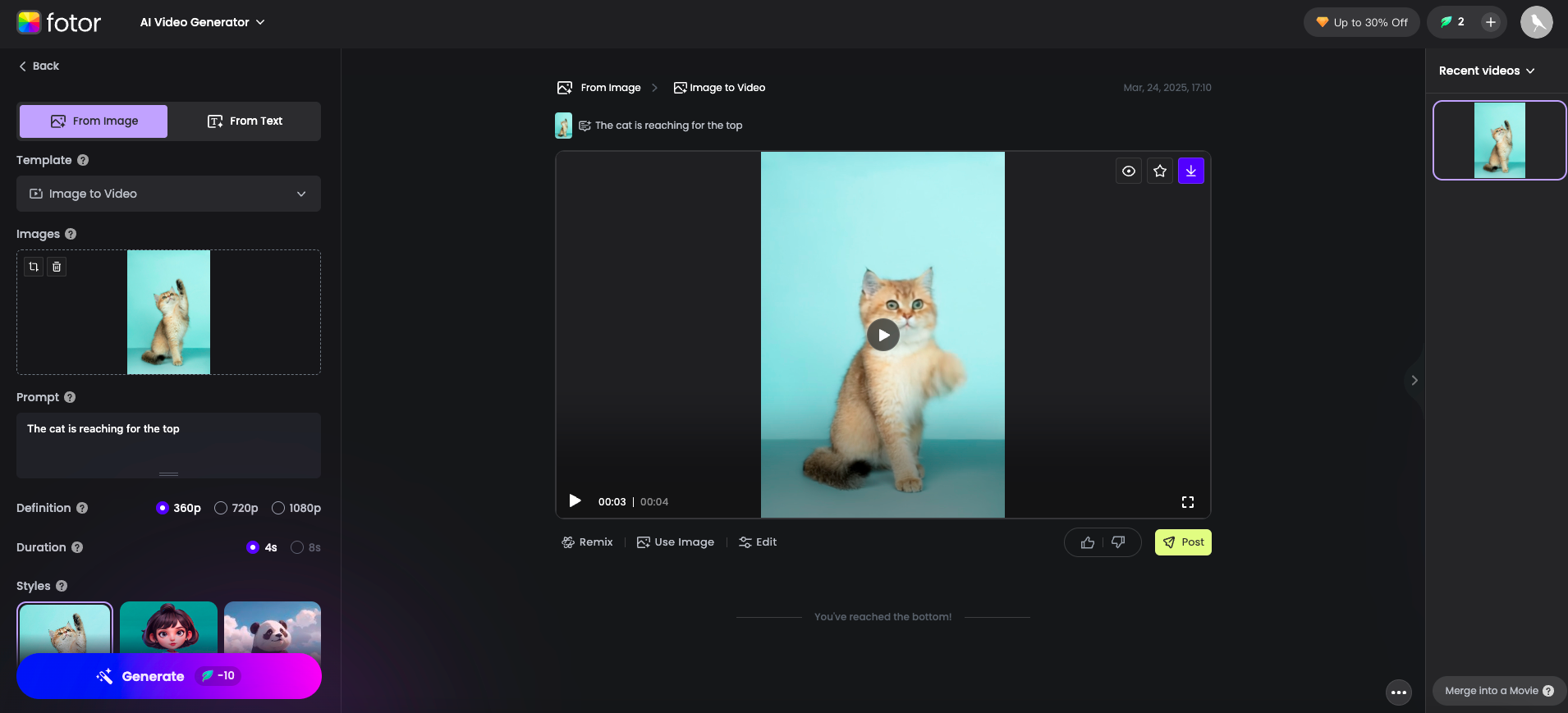Crop the uploaded cat image
The height and width of the screenshot is (713, 1568).
[x=34, y=267]
